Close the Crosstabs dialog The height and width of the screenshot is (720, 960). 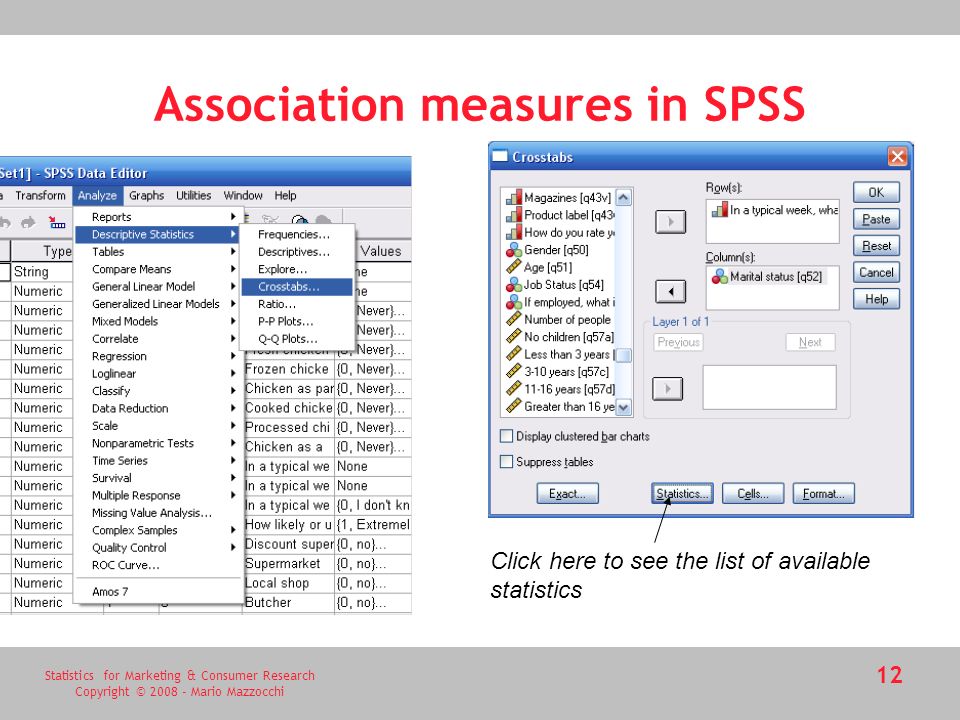897,157
